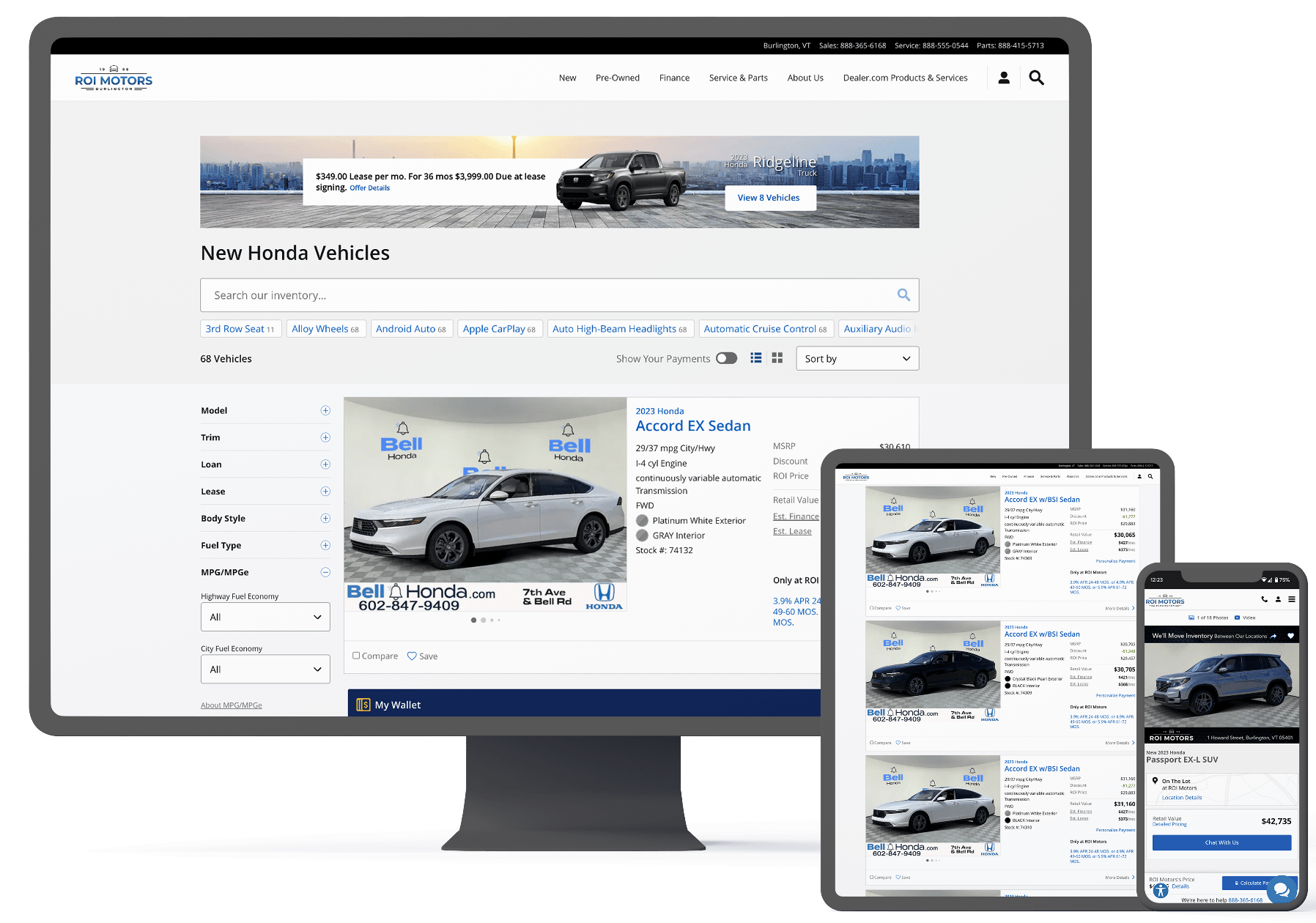Open the chat bubble icon on the phone
The width and height of the screenshot is (1316, 923).
(x=1282, y=889)
